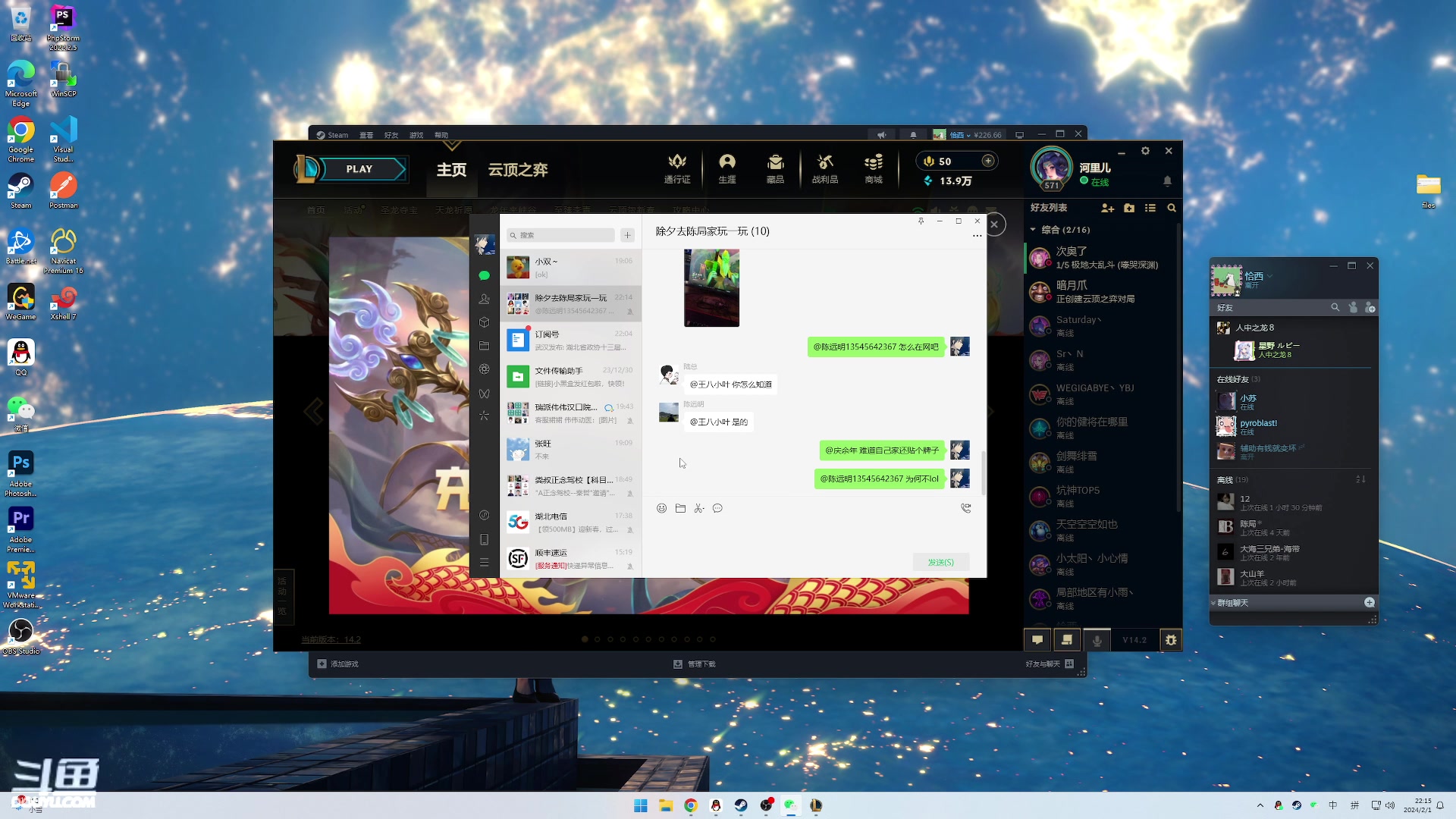Viewport: 1456px width, 819px height.
Task: Open WeChat search-discover star icon
Action: 484,416
